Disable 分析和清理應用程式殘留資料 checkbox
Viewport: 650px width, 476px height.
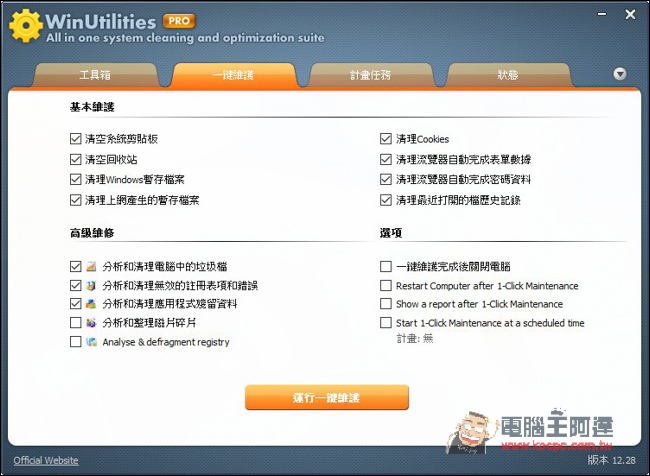tap(75, 304)
